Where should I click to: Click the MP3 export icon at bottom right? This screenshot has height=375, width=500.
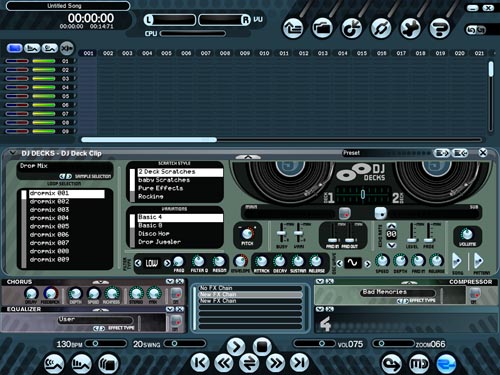click(419, 363)
